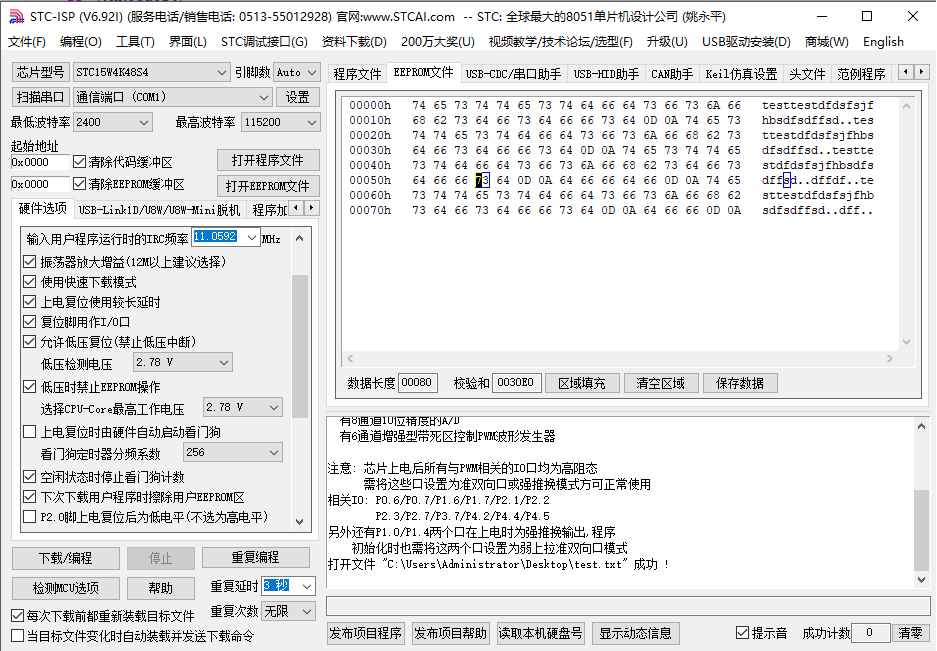Screen dimensions: 937x651
Task: Toggle 下次下载用户程序时擦除用户EEPROM区
Action: coord(29,497)
